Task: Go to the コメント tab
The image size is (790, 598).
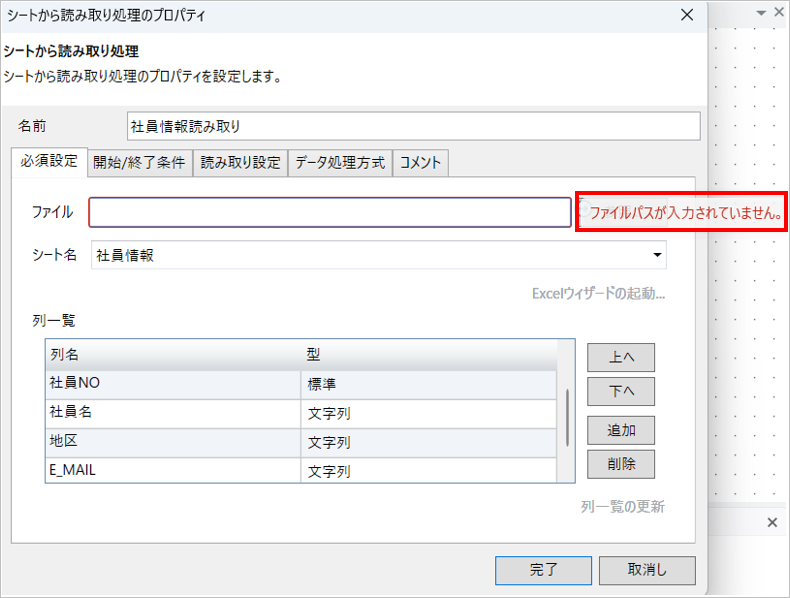Action: (x=420, y=162)
